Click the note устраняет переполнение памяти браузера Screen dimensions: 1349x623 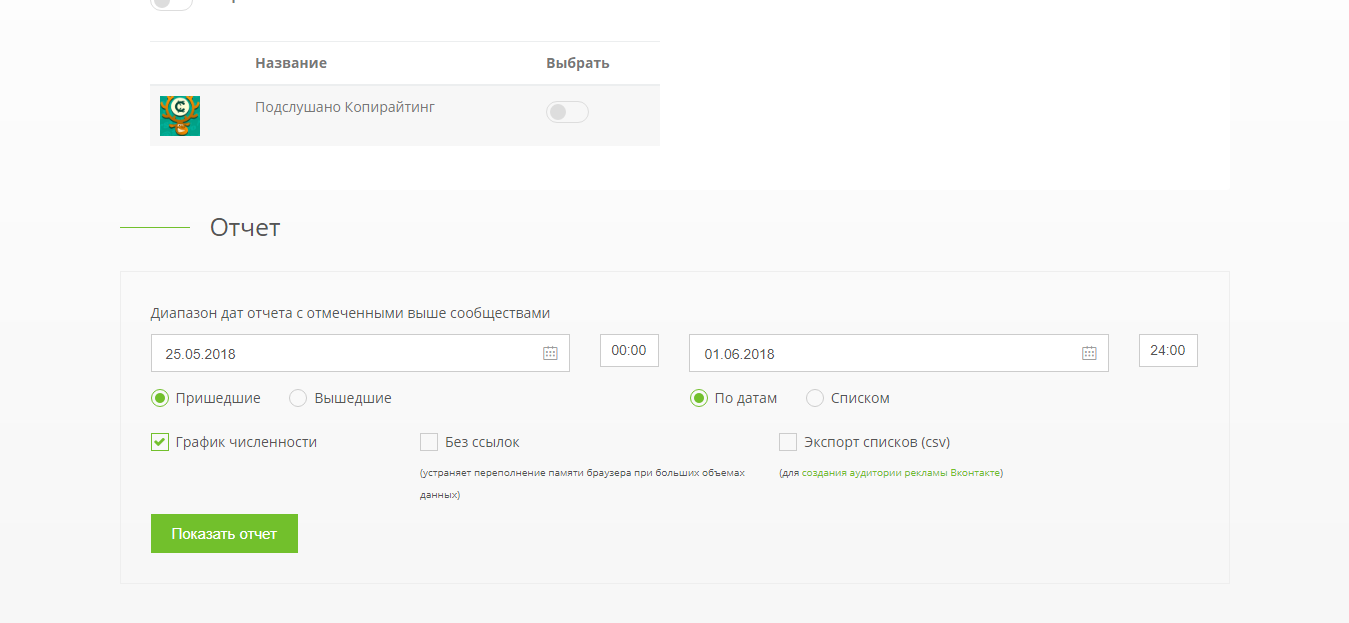[x=583, y=484]
